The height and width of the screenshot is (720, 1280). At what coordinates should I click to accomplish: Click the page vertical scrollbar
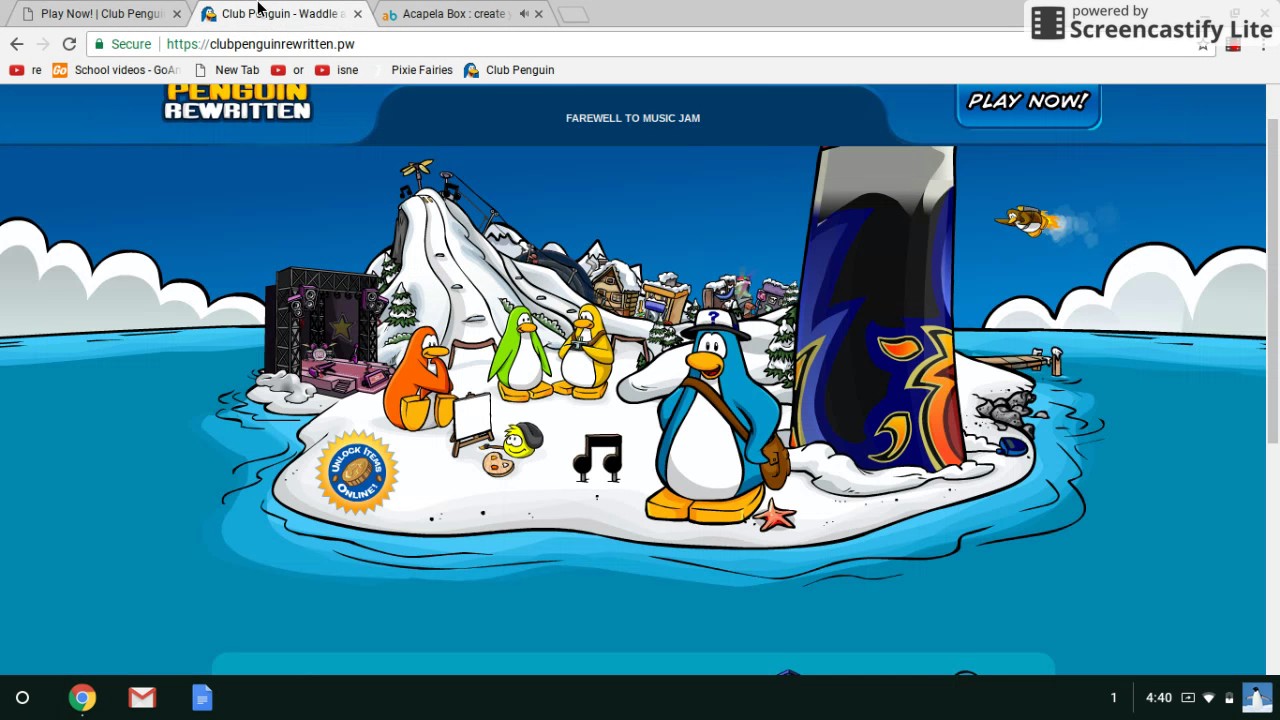tap(1273, 280)
